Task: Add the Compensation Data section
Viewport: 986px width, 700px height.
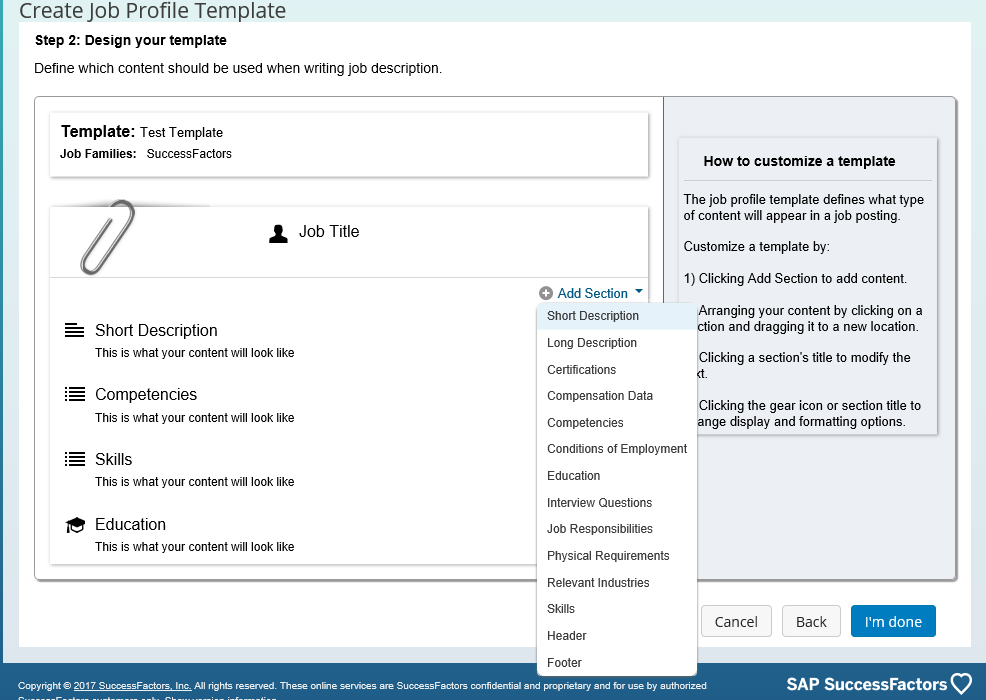Action: tap(617, 396)
